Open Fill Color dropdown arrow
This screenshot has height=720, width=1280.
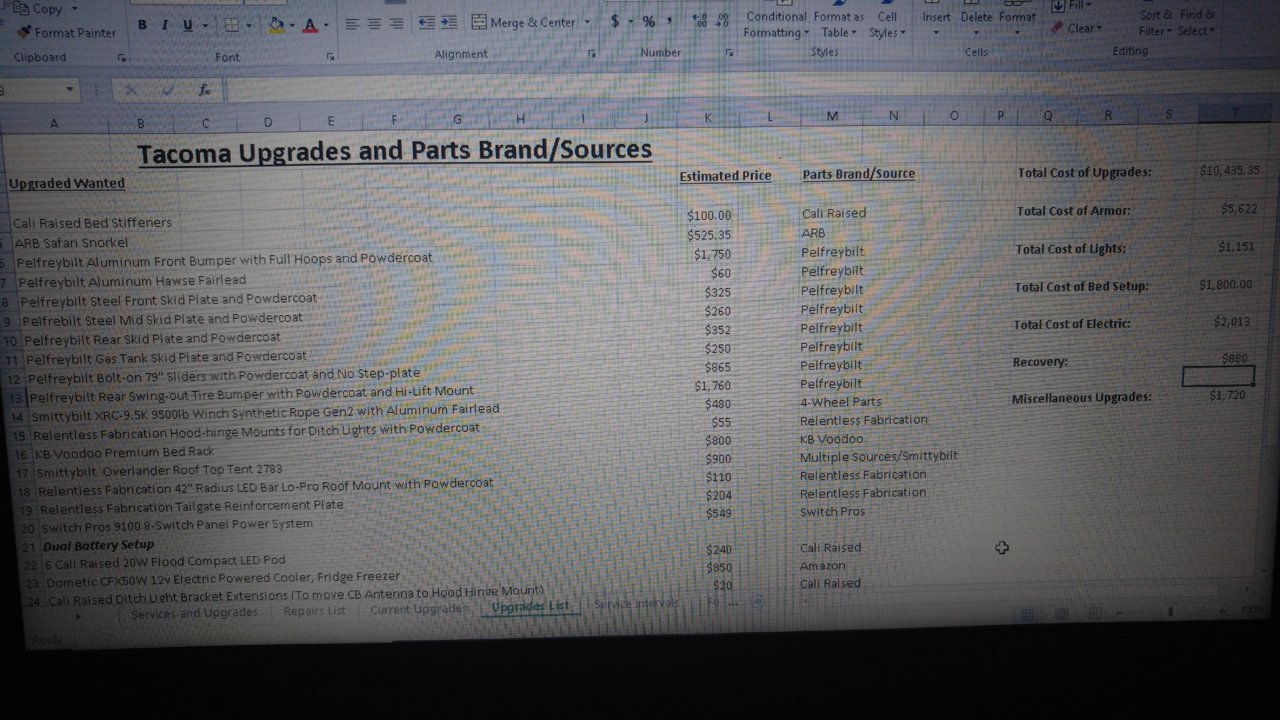pos(292,24)
